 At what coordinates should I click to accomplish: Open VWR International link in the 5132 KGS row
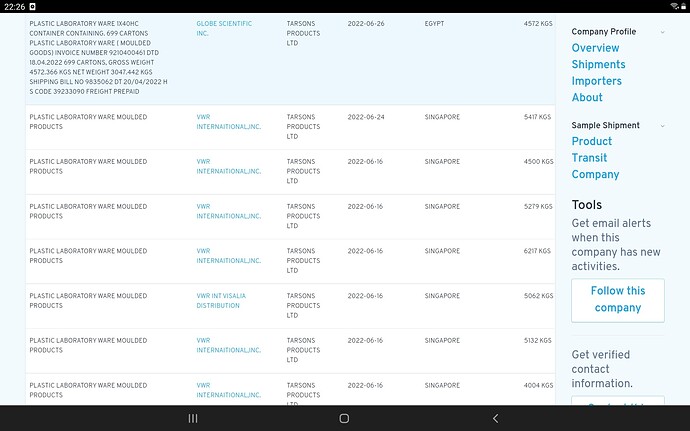[x=228, y=345]
